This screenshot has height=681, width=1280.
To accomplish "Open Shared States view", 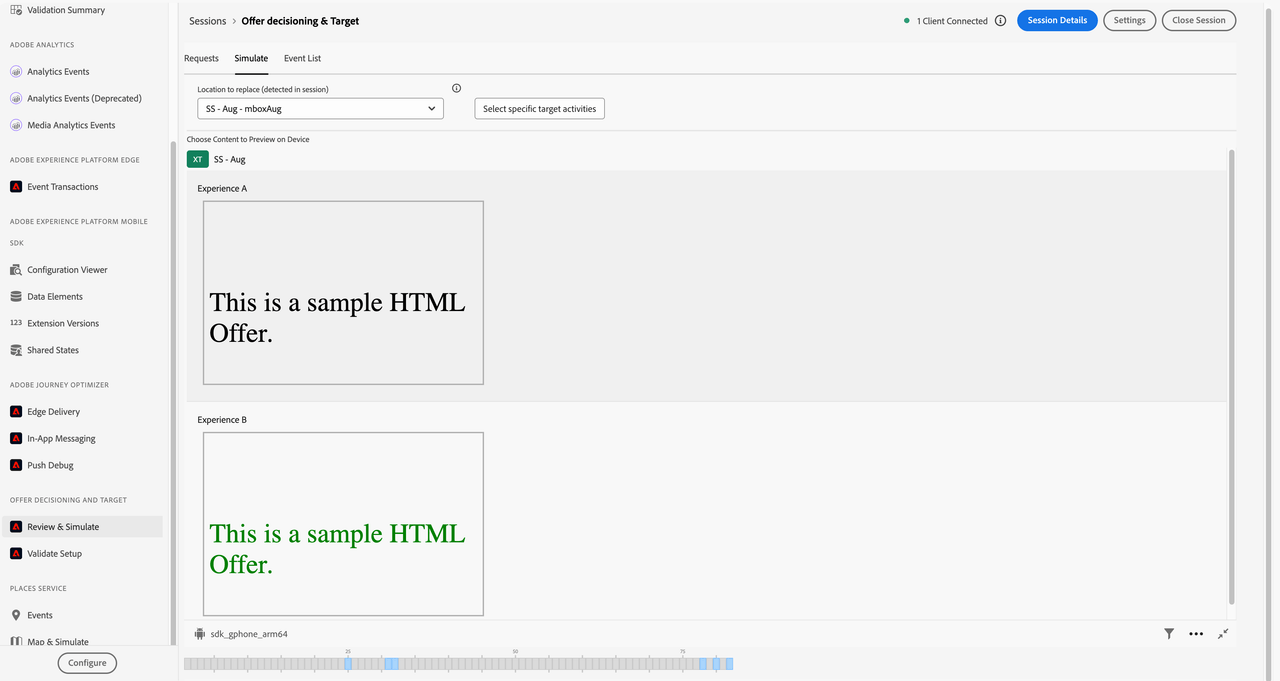I will tap(53, 350).
